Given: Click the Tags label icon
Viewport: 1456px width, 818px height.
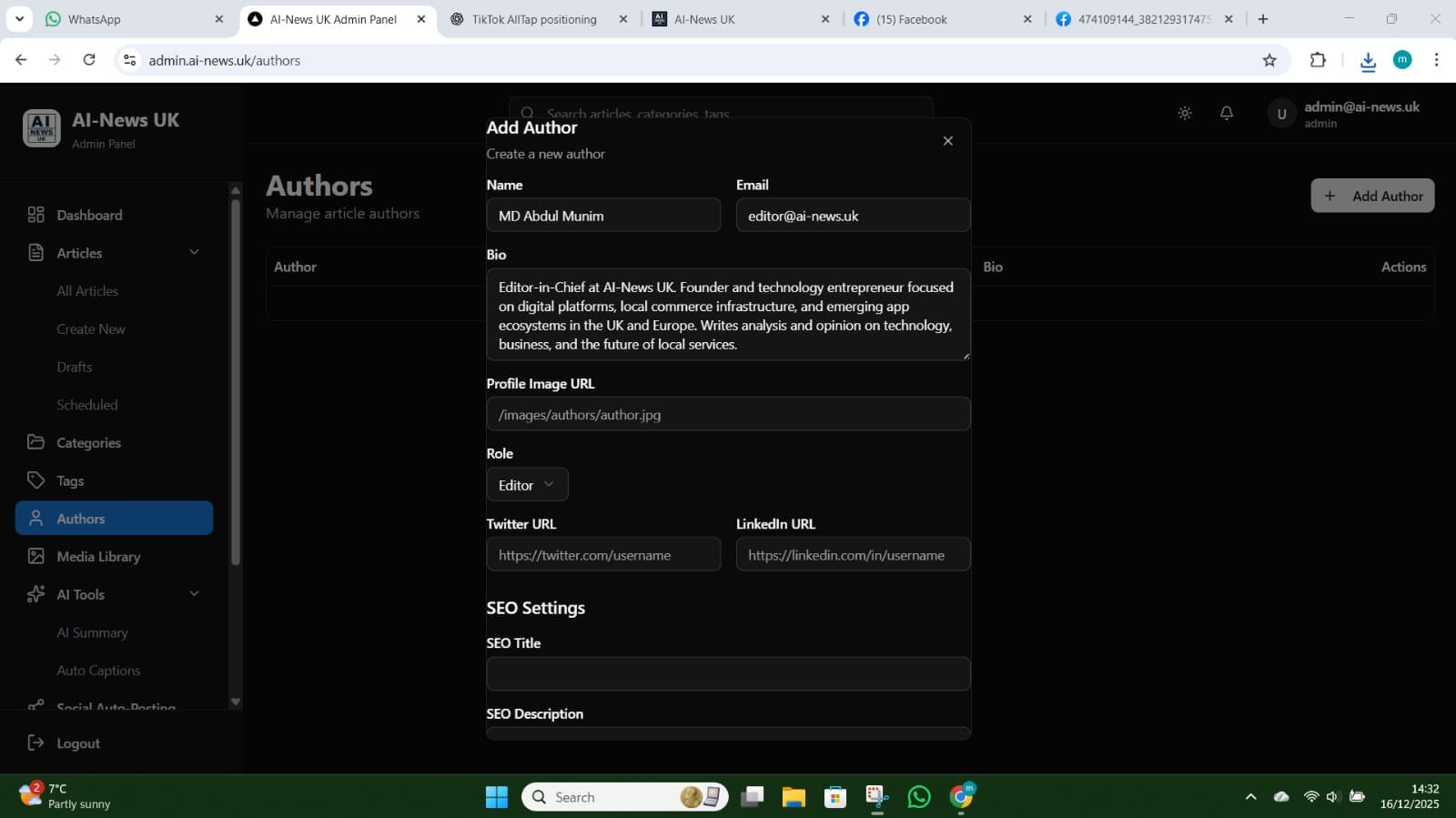Looking at the screenshot, I should click(x=36, y=480).
